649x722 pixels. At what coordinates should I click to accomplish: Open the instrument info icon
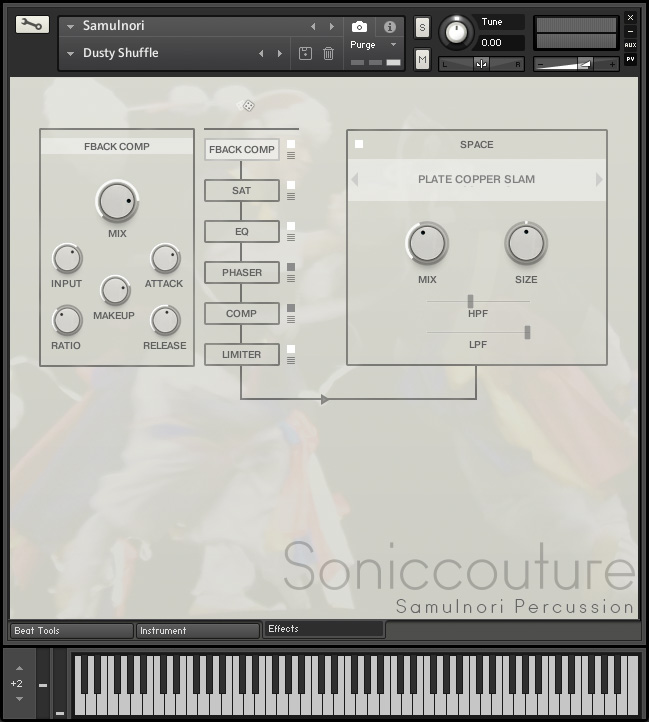[390, 27]
